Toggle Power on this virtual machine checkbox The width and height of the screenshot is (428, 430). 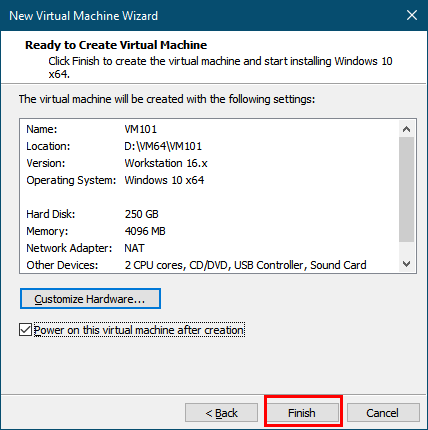pyautogui.click(x=25, y=330)
